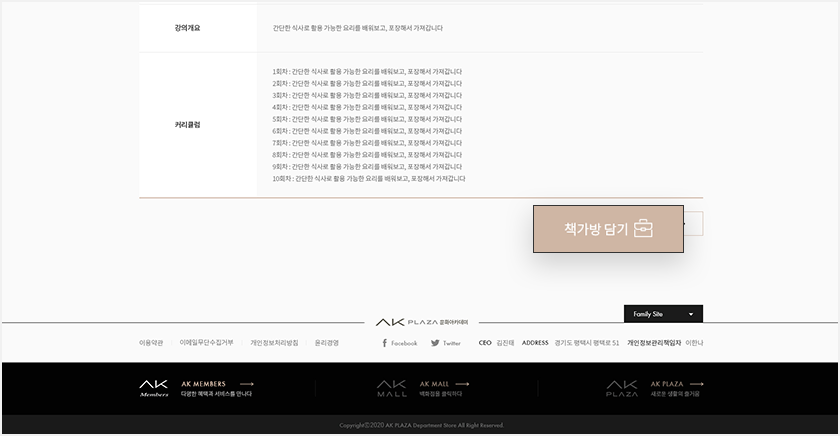Click the 10회차 curriculum line

point(369,179)
